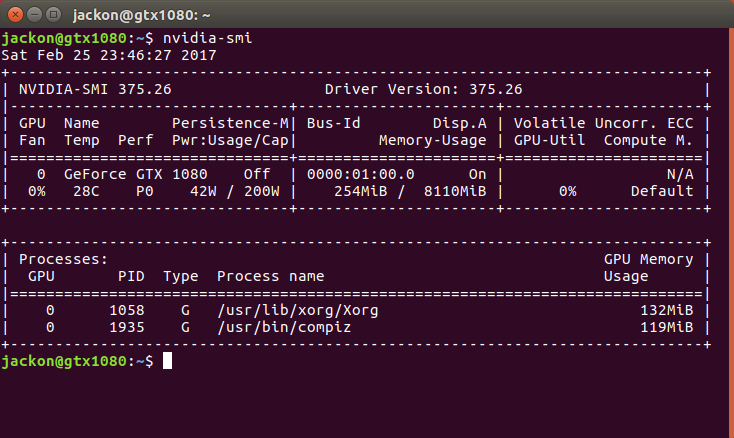Click the bus id 0000:01:00.0
Image resolution: width=734 pixels, height=438 pixels.
point(360,175)
